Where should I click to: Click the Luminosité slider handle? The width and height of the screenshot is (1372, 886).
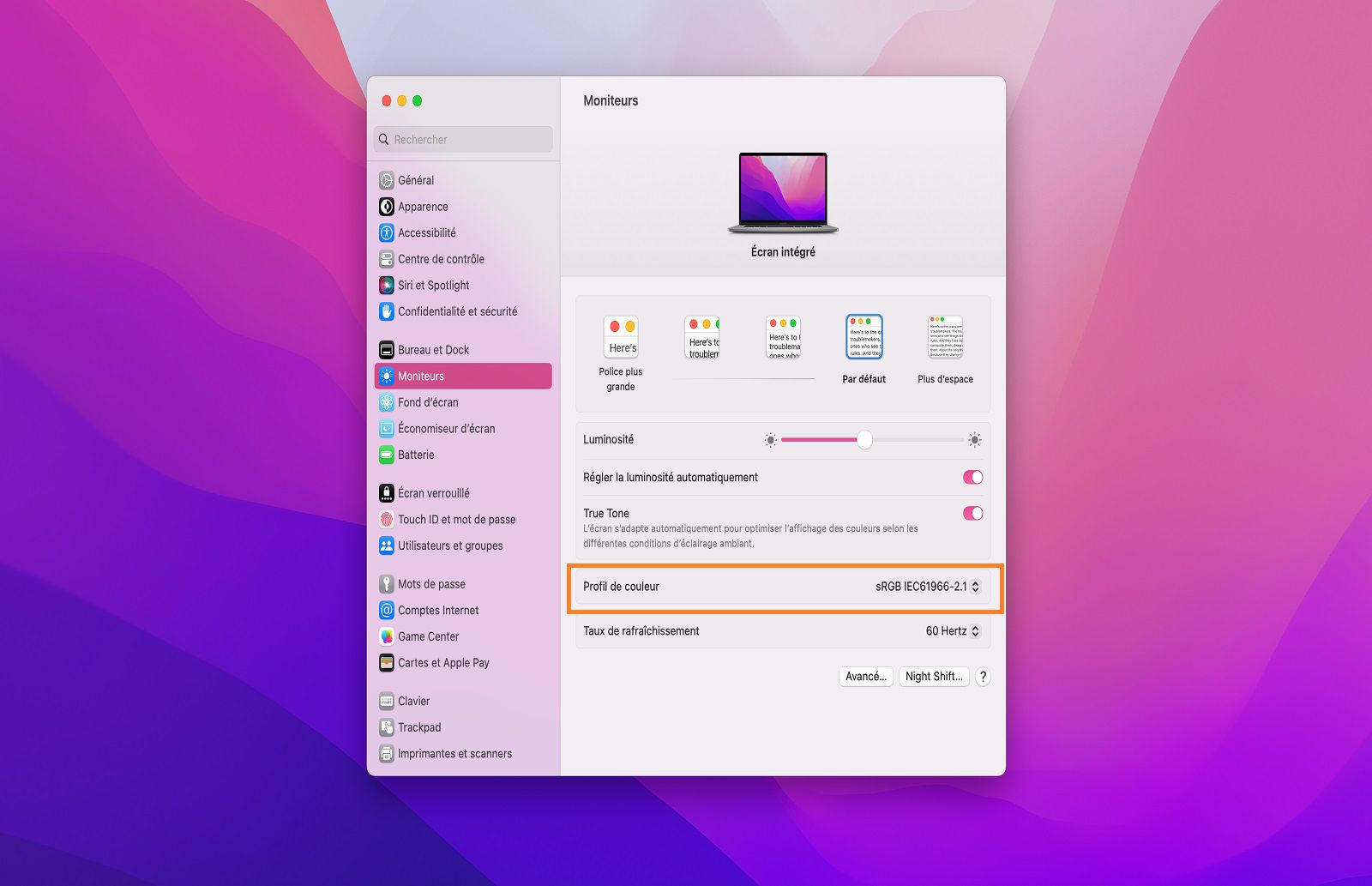[x=864, y=440]
